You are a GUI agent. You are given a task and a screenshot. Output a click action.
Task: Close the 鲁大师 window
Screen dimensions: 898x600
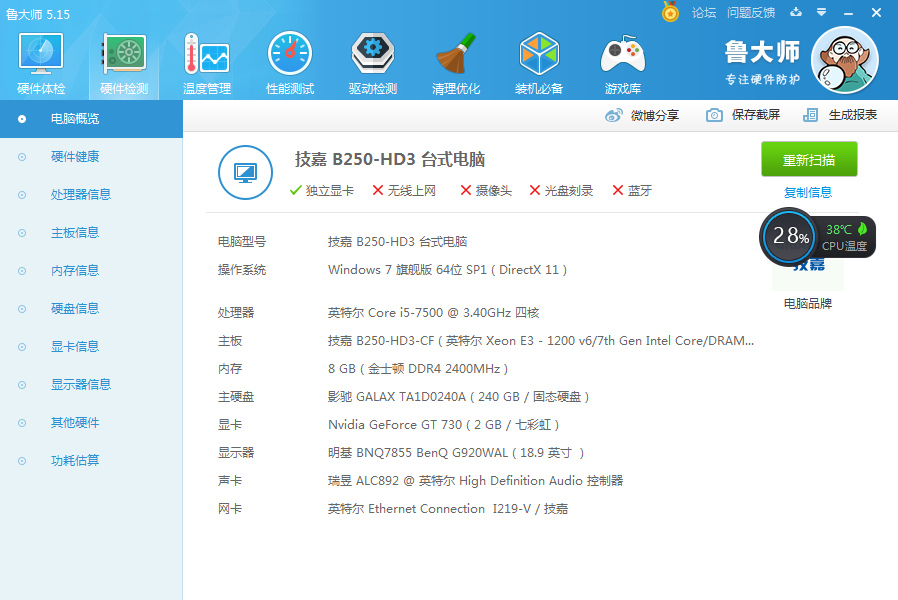pos(876,13)
